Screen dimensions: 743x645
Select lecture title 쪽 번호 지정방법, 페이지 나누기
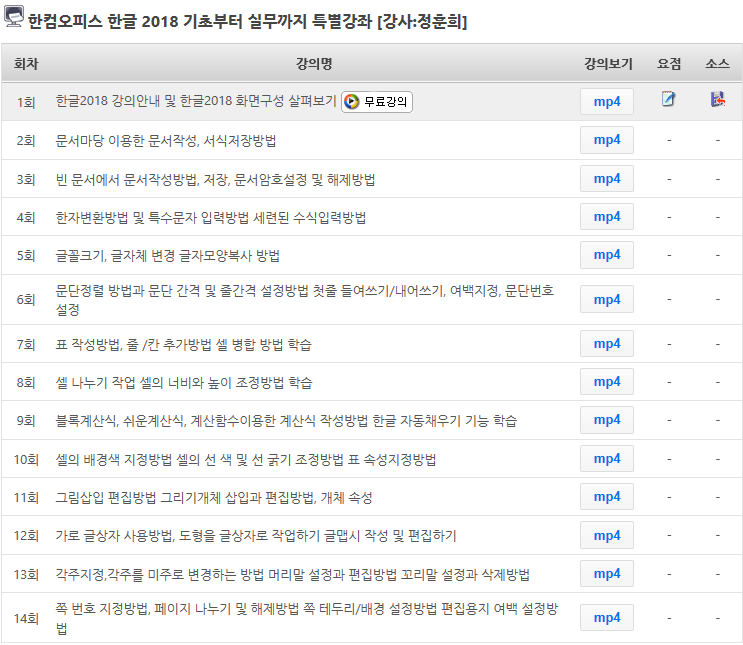(142, 609)
